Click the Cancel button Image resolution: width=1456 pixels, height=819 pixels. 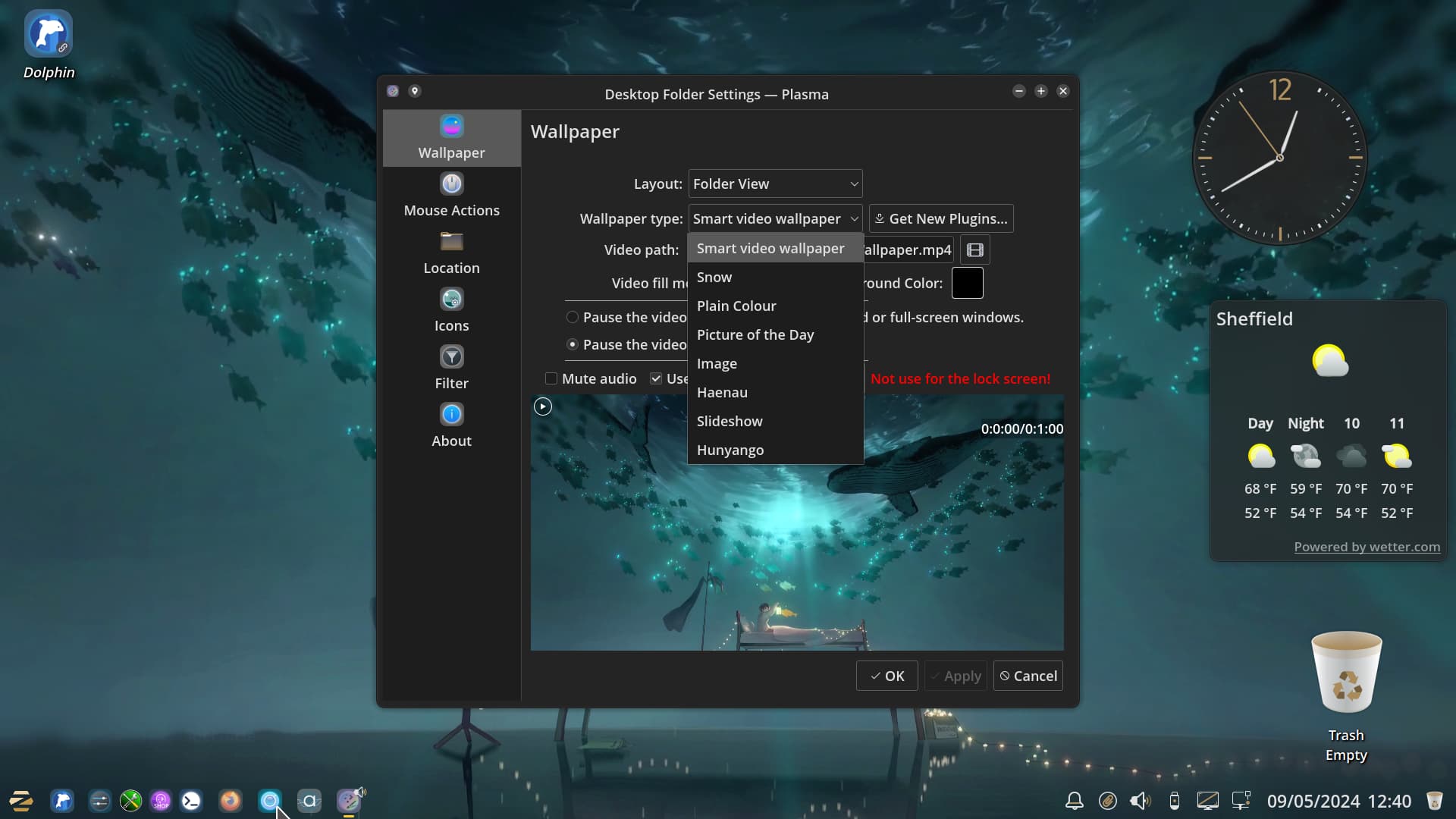(1028, 676)
